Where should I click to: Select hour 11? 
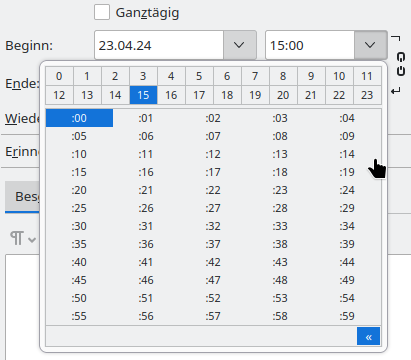pos(367,76)
